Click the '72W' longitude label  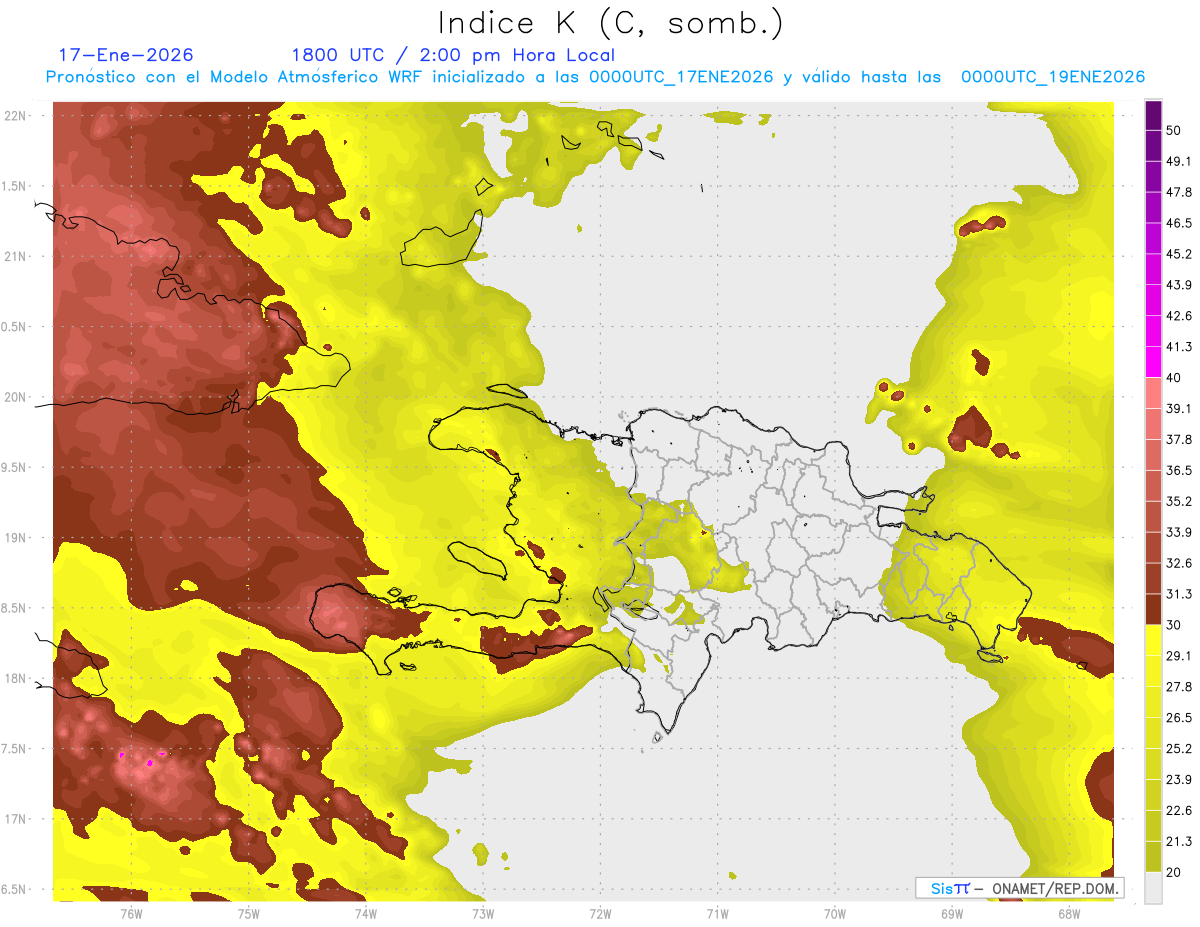click(x=600, y=915)
